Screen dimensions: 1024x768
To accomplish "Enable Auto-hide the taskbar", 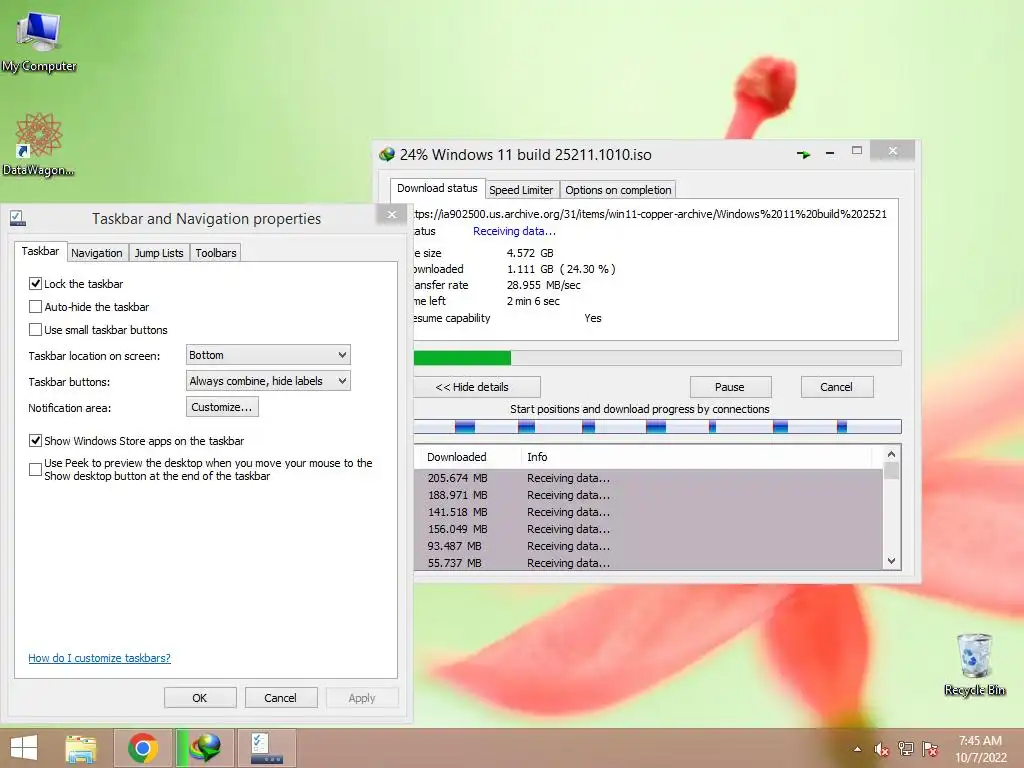I will (36, 306).
